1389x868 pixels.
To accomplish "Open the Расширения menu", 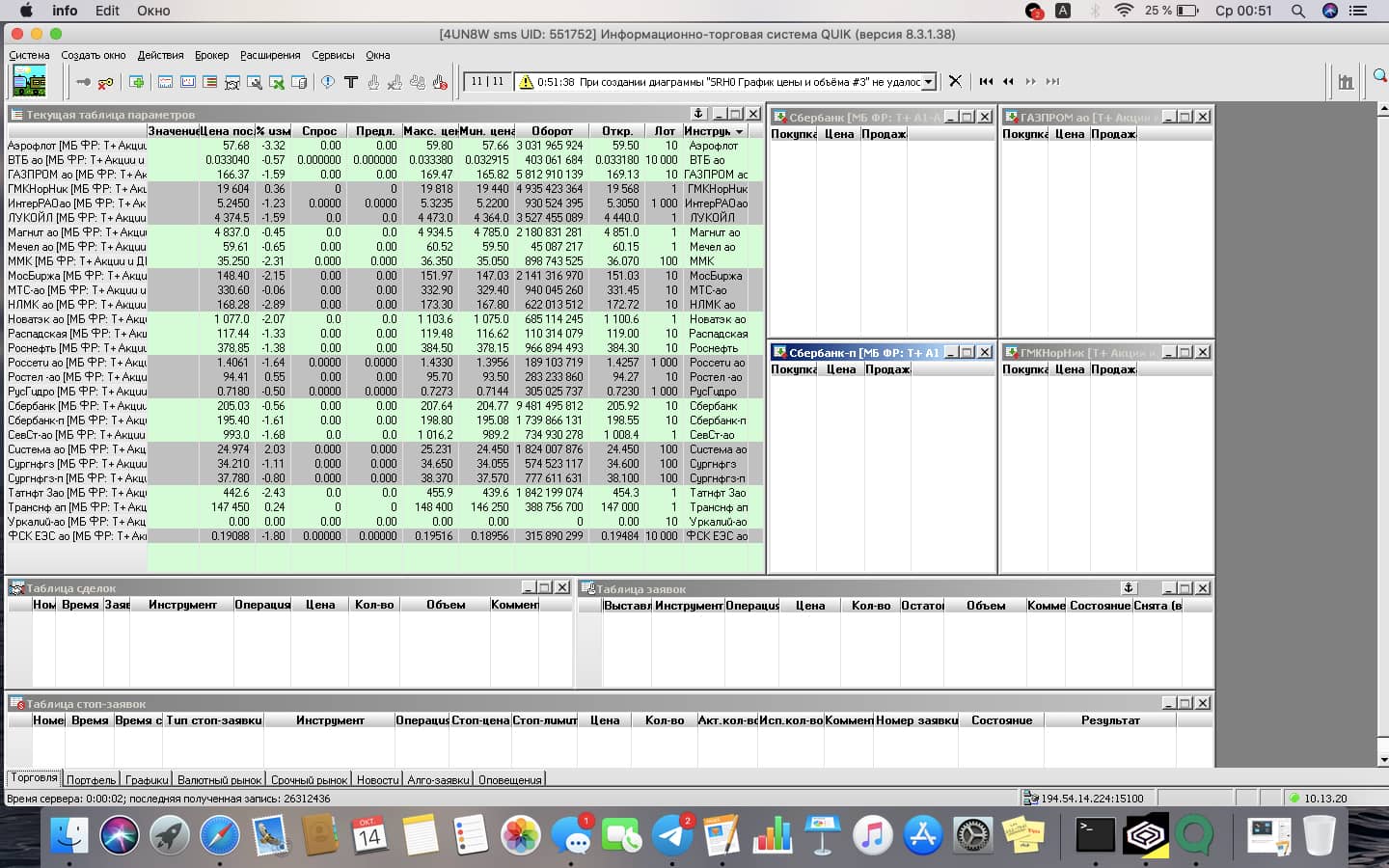I will pyautogui.click(x=270, y=55).
